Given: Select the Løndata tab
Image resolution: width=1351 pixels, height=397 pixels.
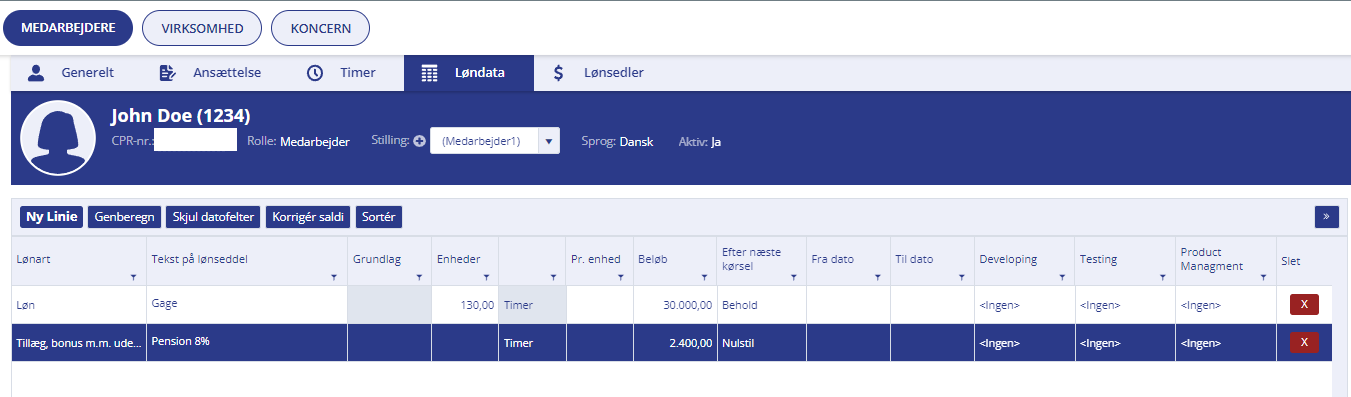Looking at the screenshot, I should coord(468,73).
